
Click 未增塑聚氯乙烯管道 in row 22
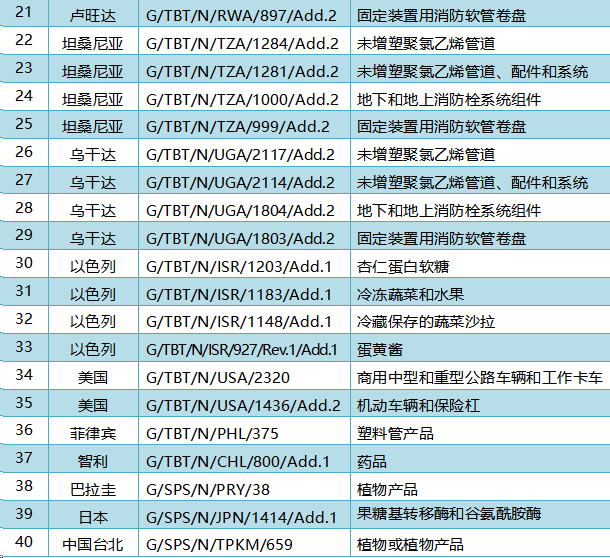point(426,44)
